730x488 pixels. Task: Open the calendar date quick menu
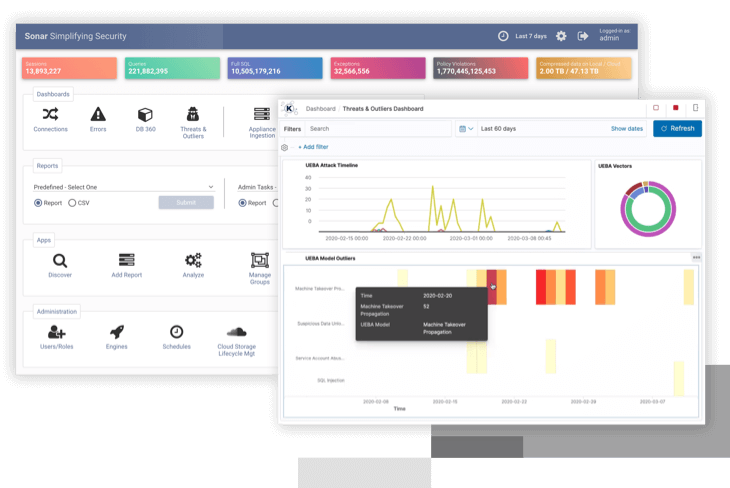[466, 129]
